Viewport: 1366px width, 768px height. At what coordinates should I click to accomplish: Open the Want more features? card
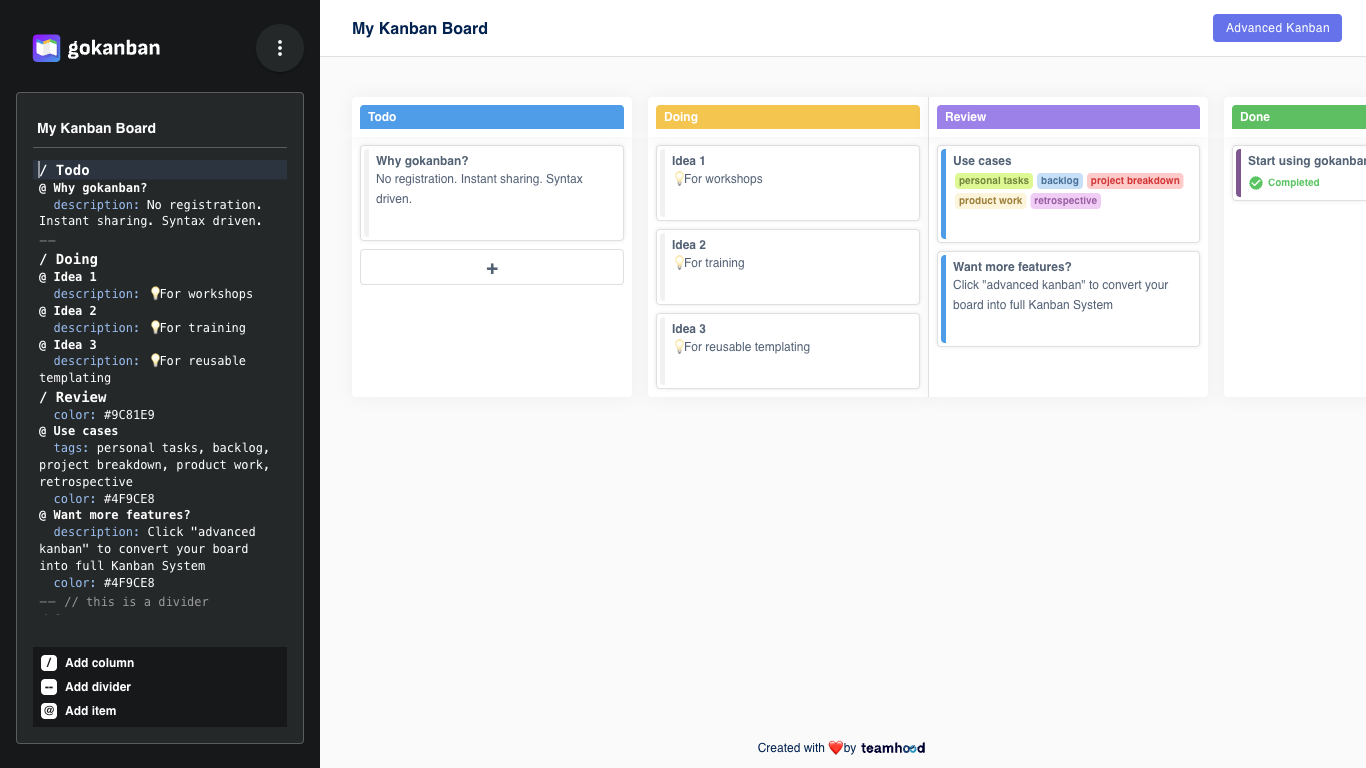[1068, 299]
